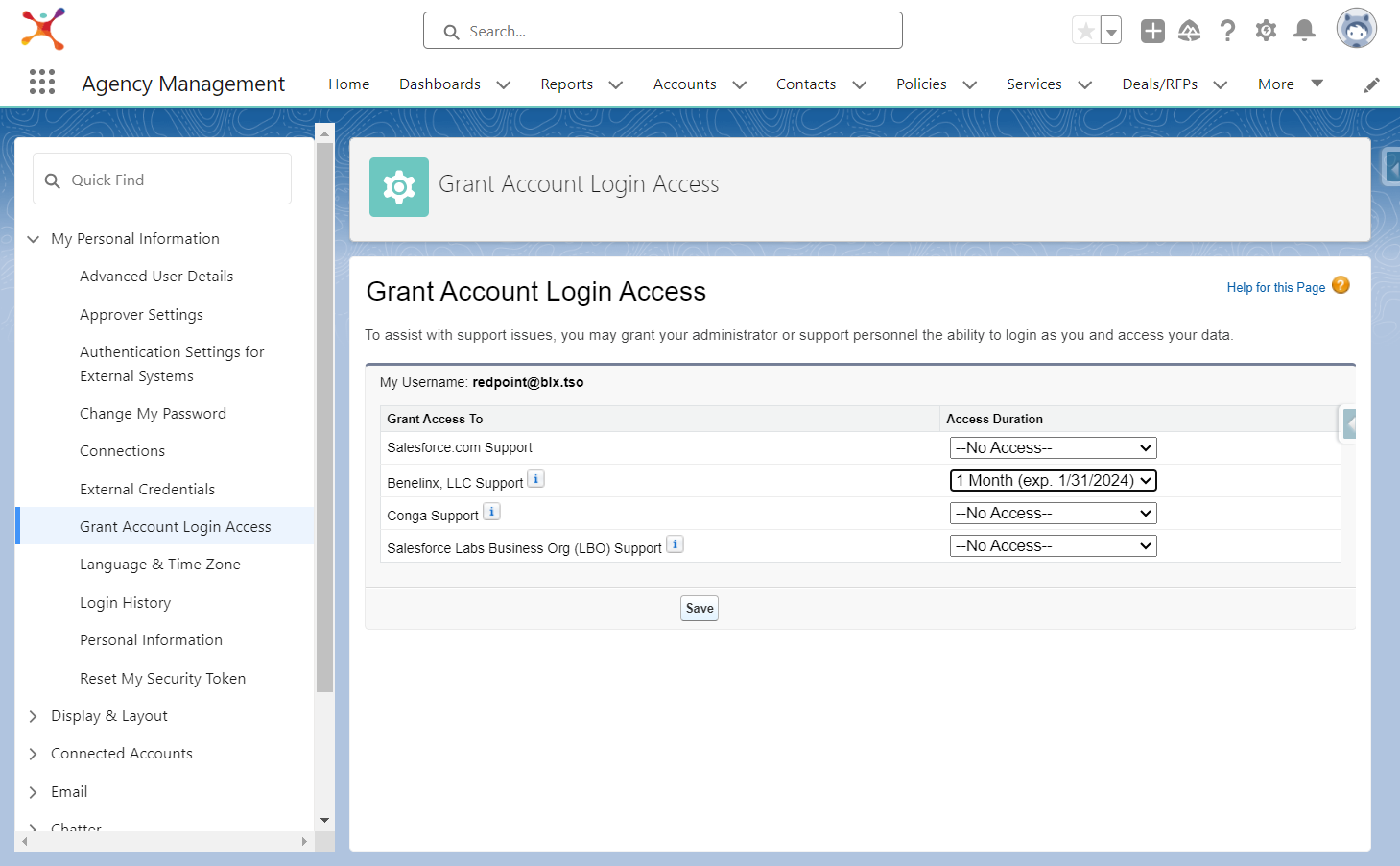Screen dimensions: 1400x866
Task: Open the Conga Support access duration dropdown
Action: [x=1053, y=514]
